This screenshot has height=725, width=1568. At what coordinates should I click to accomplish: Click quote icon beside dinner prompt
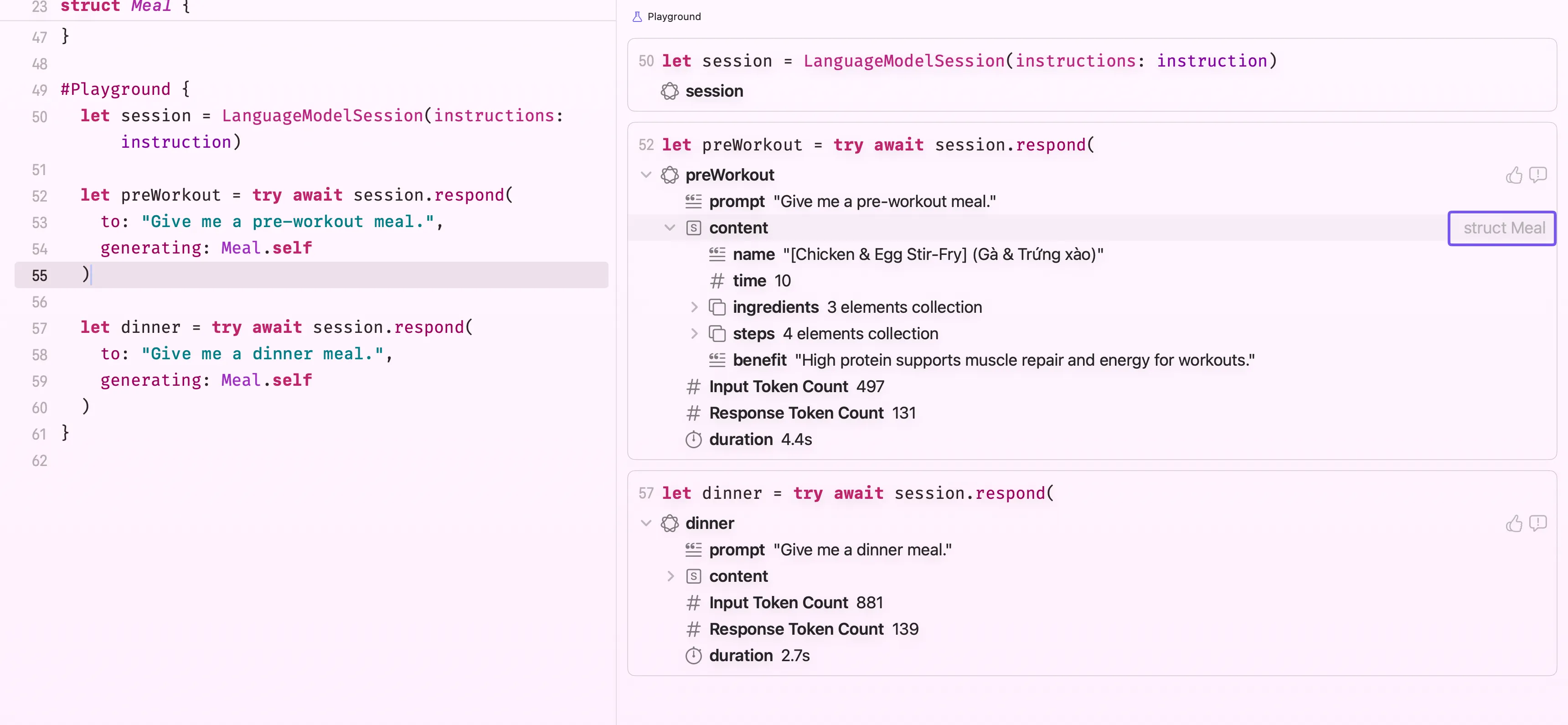pyautogui.click(x=693, y=550)
